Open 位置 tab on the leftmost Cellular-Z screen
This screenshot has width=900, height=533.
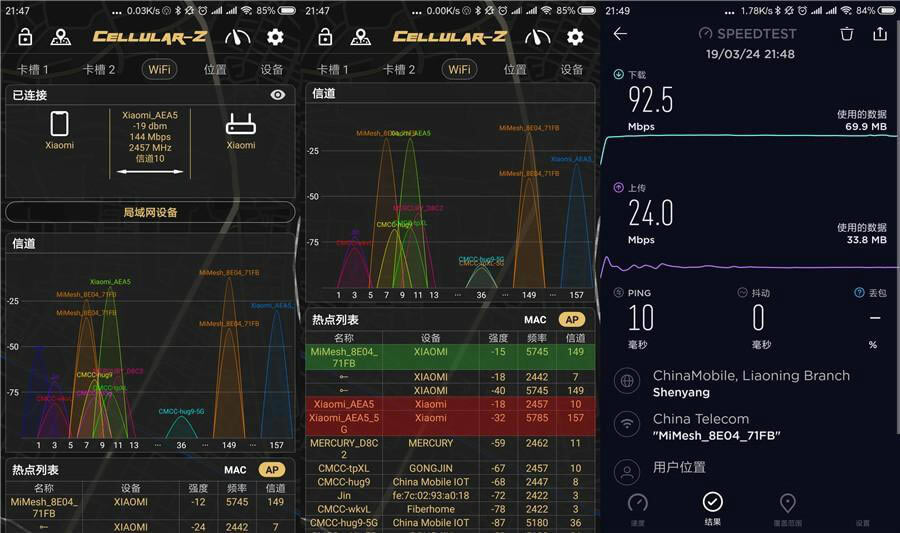(215, 70)
